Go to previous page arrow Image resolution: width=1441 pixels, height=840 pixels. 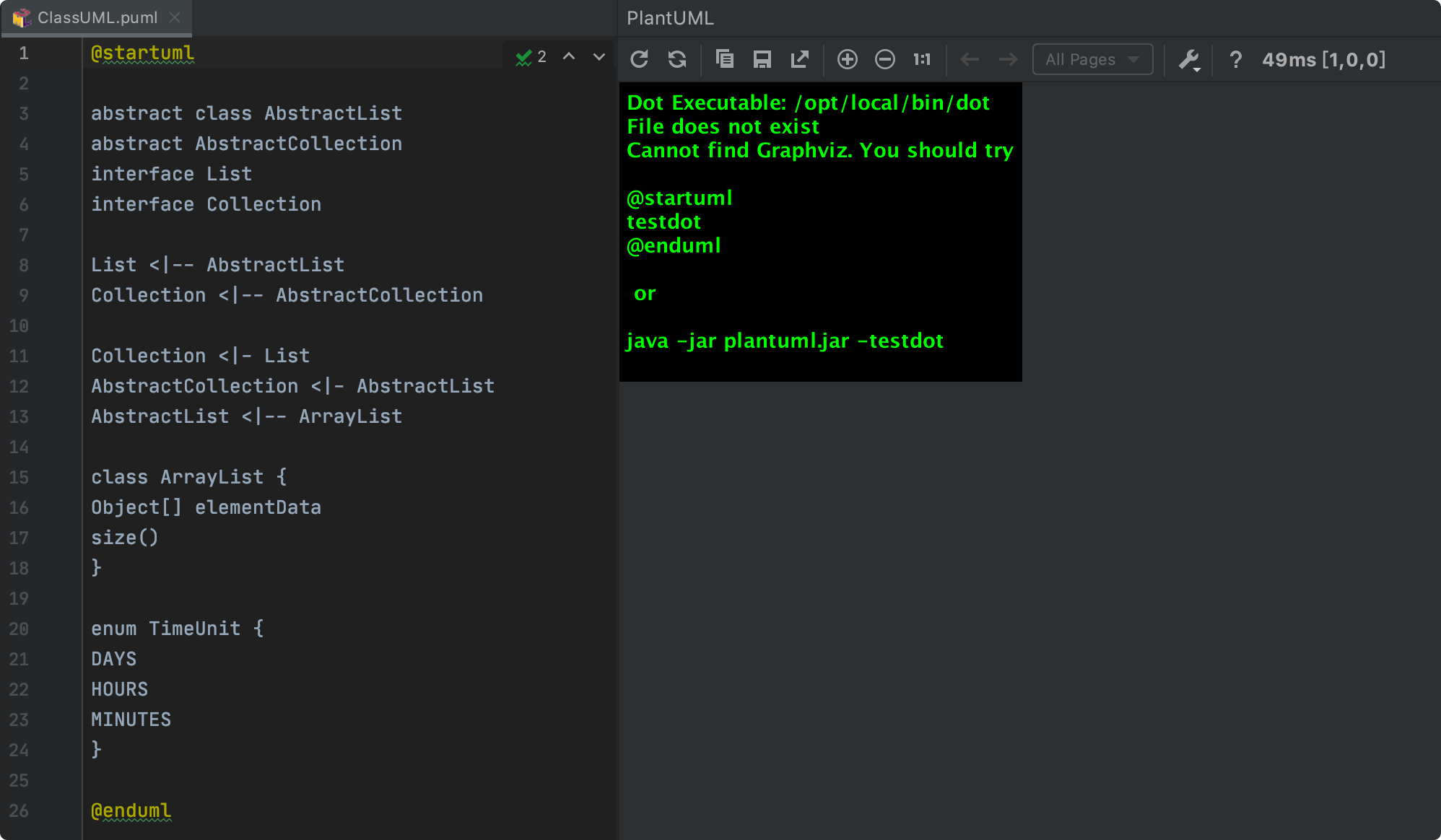click(970, 59)
